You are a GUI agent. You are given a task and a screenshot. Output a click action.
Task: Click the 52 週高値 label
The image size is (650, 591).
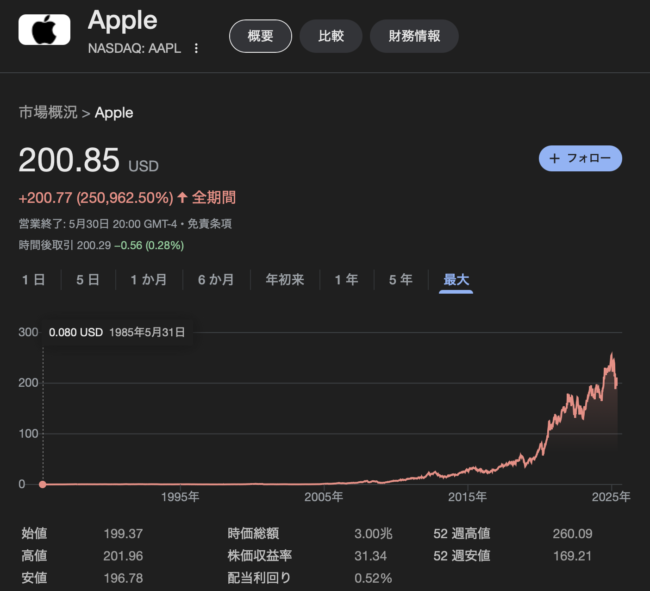(x=462, y=533)
